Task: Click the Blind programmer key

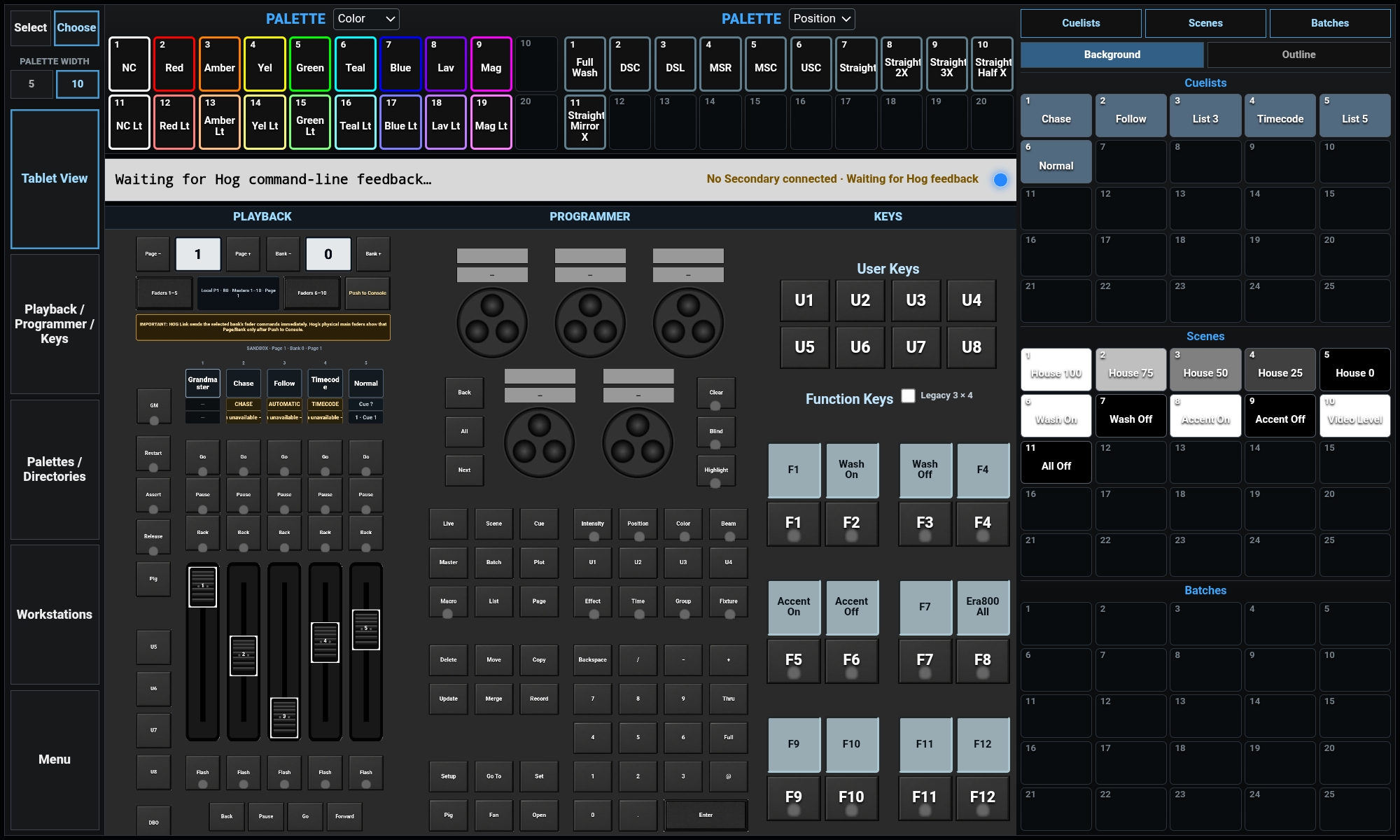Action: click(x=716, y=433)
